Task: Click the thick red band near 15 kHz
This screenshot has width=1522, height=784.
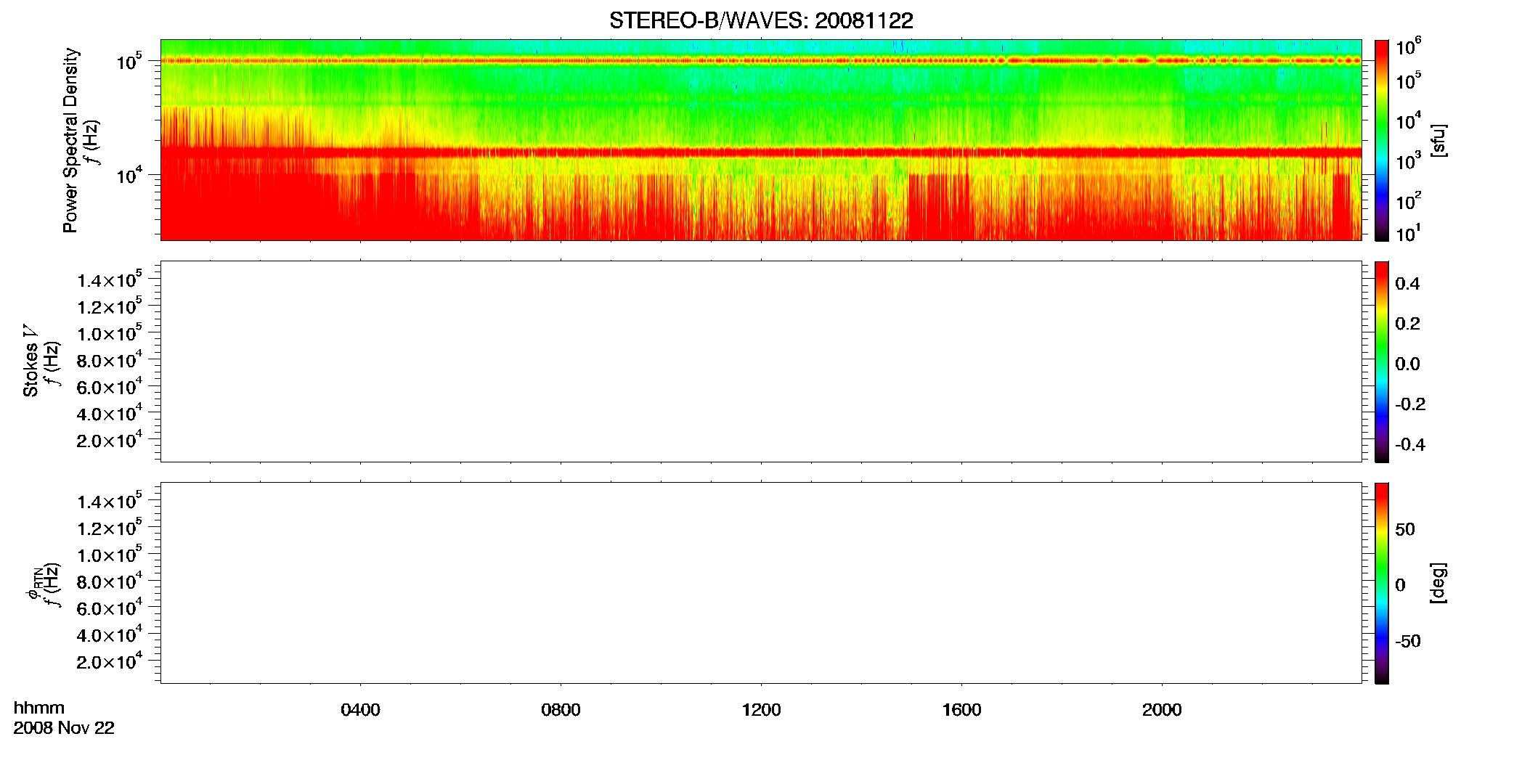Action: (x=761, y=152)
